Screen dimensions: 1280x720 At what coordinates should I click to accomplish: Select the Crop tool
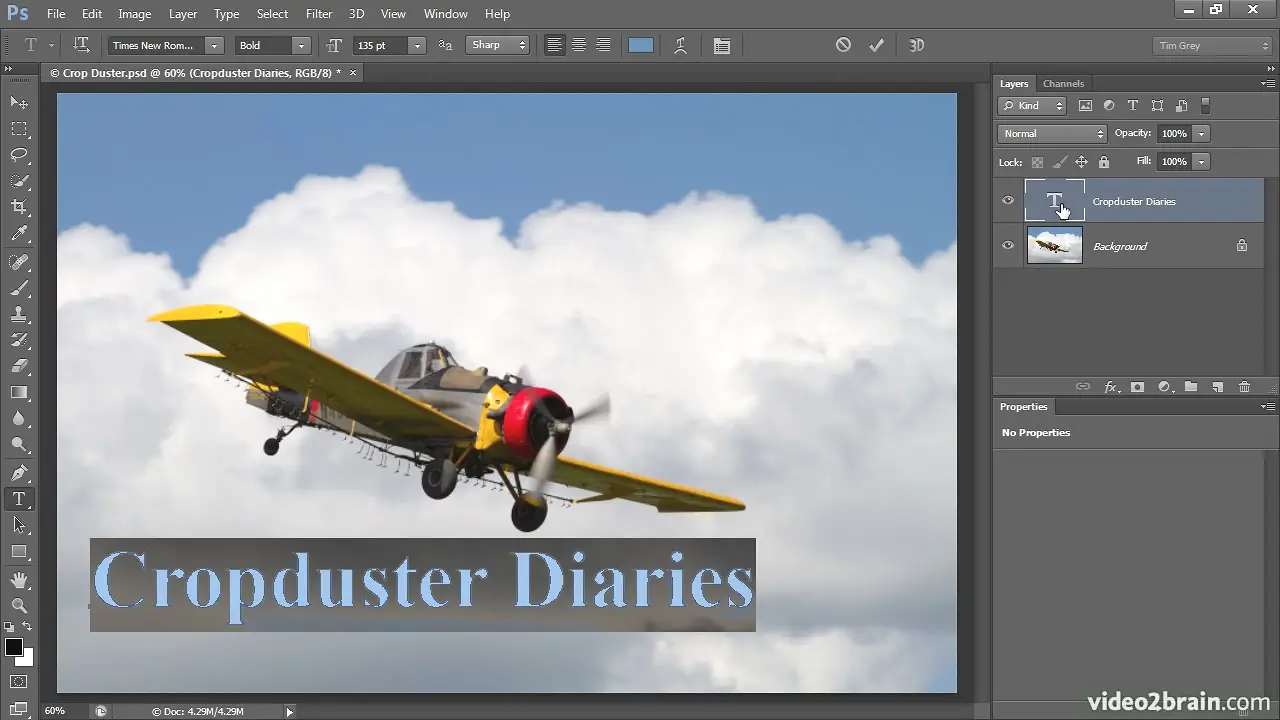pos(19,207)
